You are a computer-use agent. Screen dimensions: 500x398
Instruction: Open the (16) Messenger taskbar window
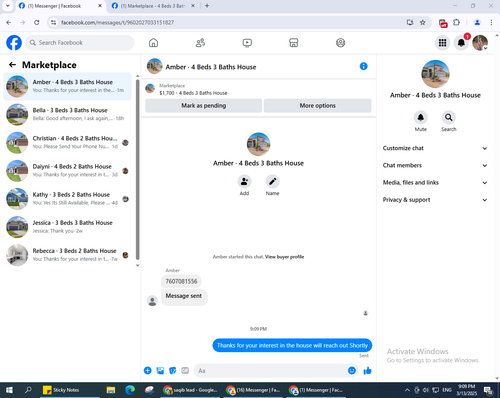pyautogui.click(x=253, y=390)
